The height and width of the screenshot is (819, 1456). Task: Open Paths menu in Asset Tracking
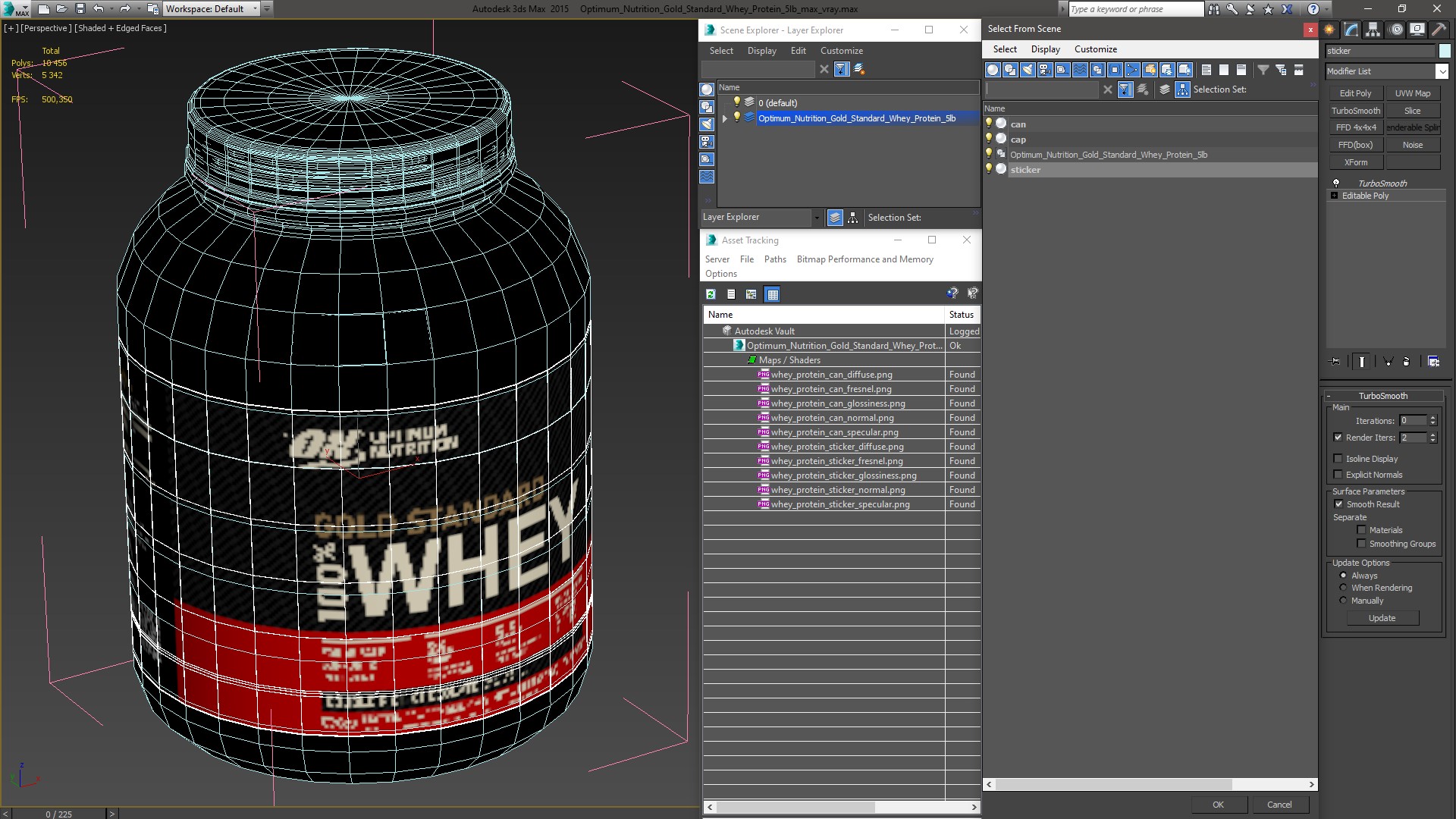(x=775, y=259)
